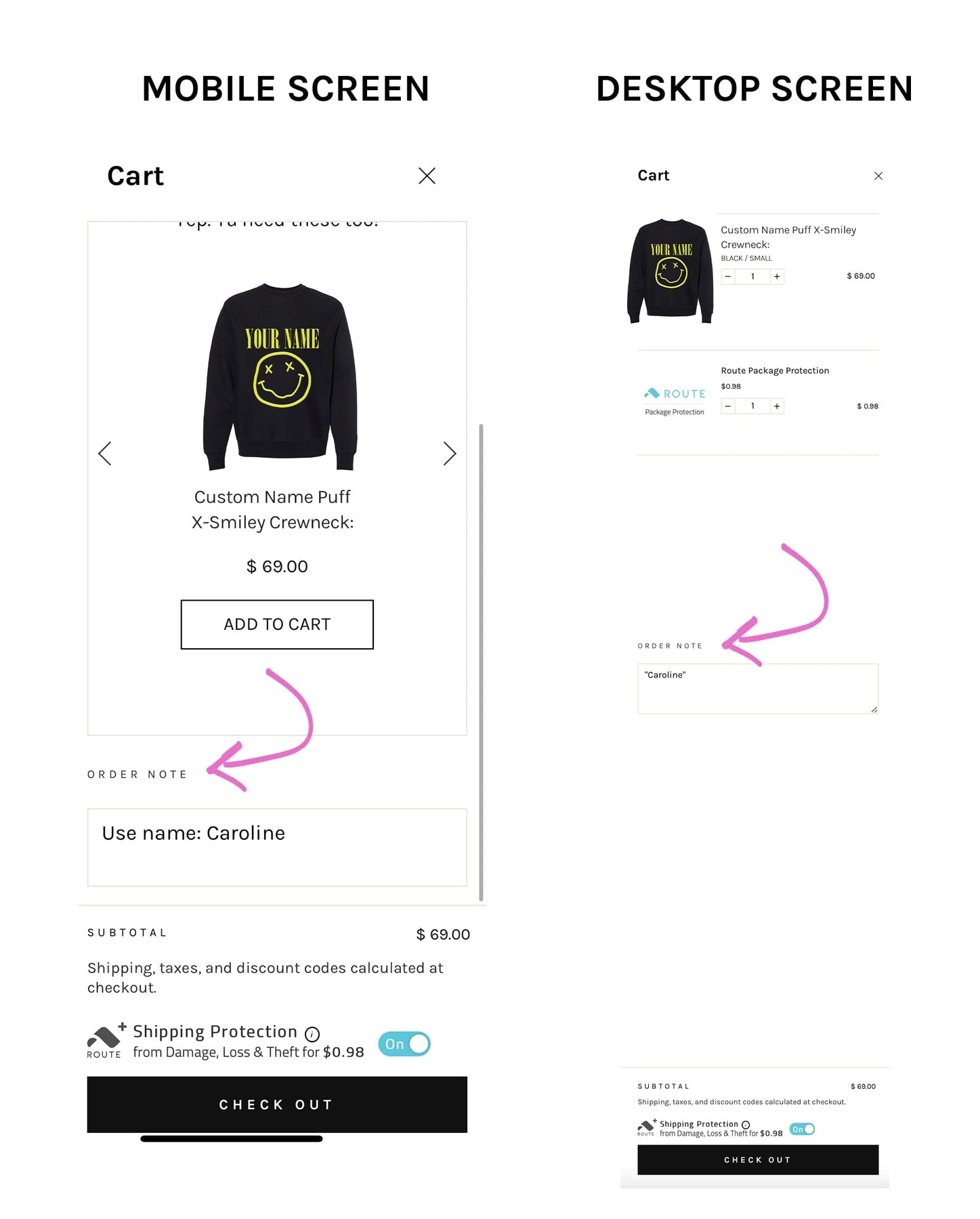
Task: Click ADD TO CART button
Action: pyautogui.click(x=277, y=624)
